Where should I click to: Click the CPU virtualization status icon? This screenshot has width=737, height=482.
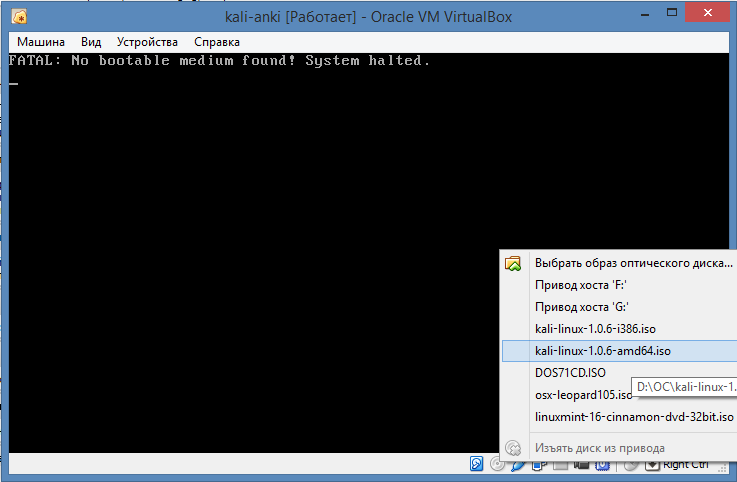click(x=603, y=466)
